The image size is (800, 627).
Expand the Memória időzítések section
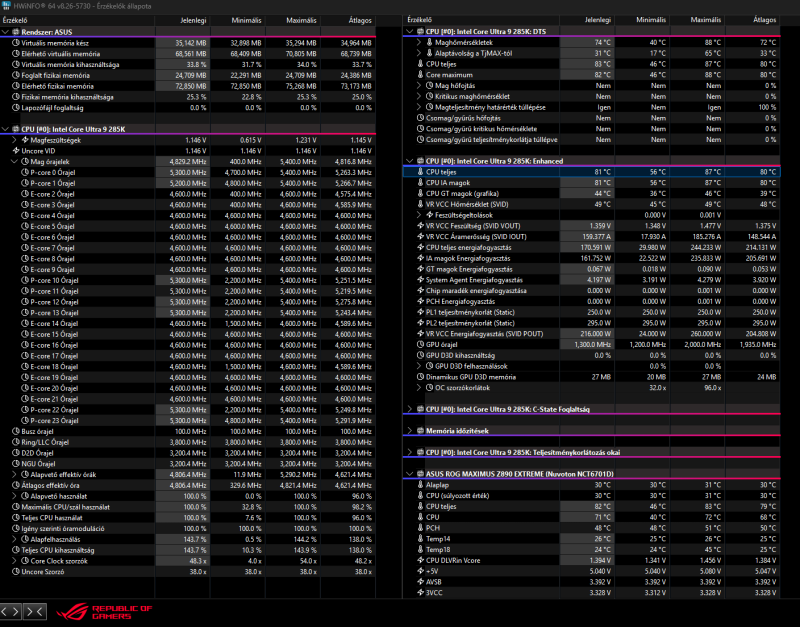coord(410,431)
